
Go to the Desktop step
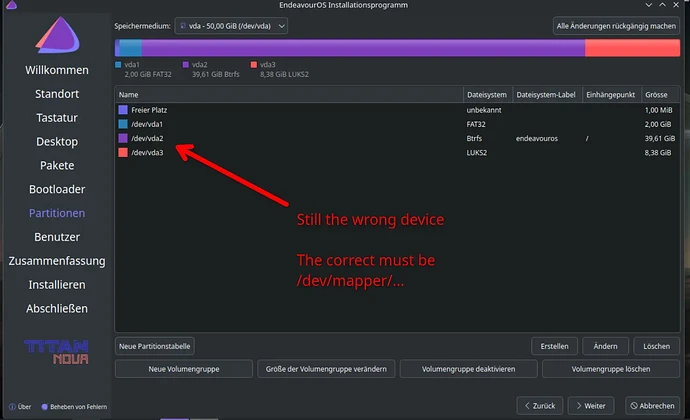click(x=57, y=141)
